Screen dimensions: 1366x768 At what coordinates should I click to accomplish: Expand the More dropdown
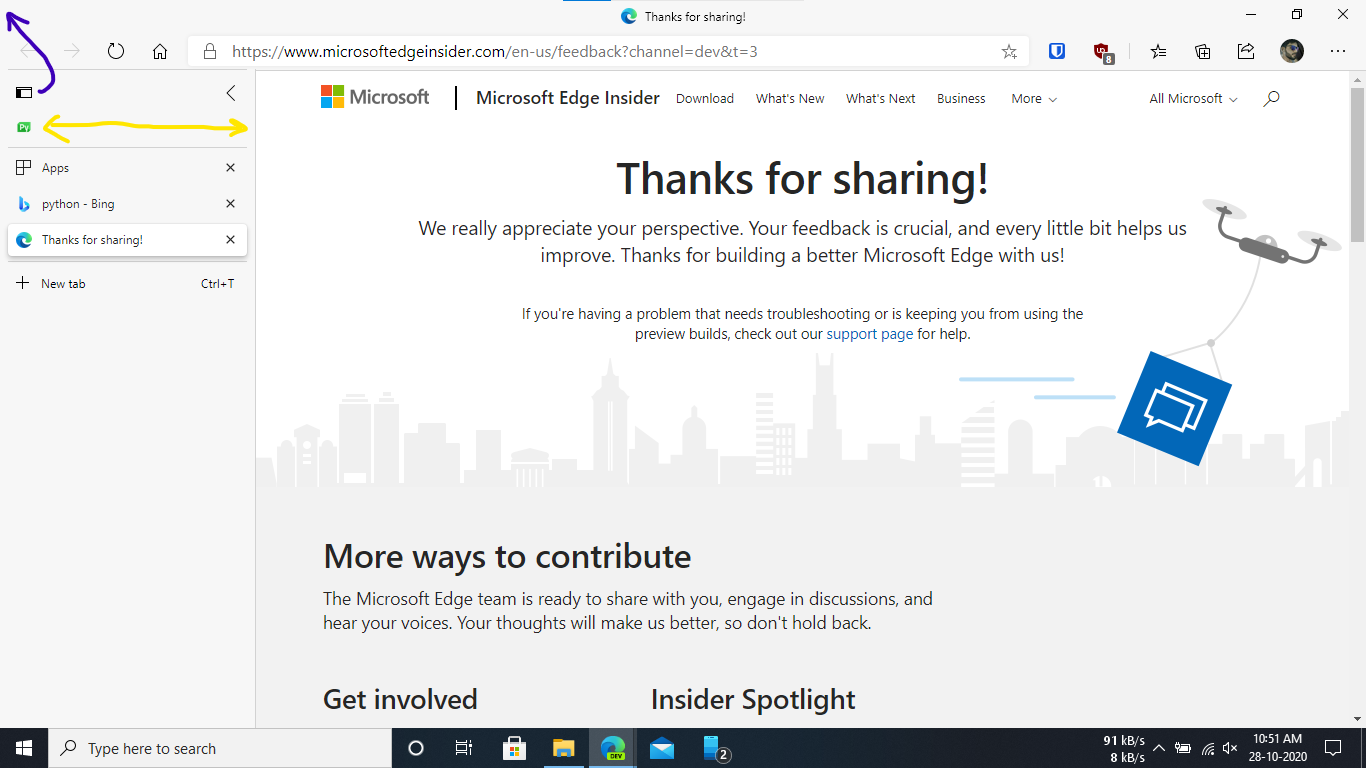coord(1034,98)
